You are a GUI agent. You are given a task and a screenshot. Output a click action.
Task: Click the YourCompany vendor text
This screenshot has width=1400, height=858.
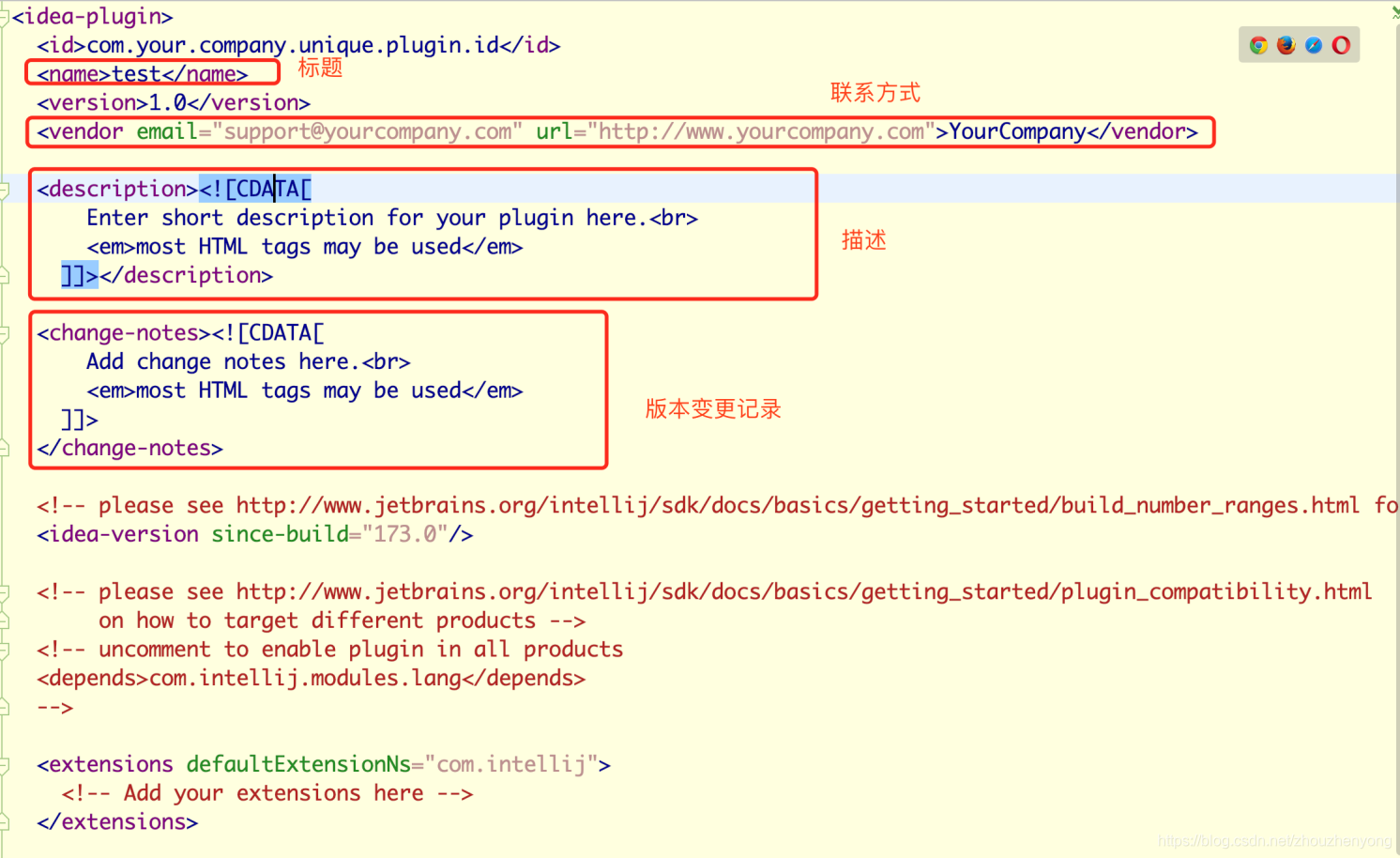click(1017, 131)
